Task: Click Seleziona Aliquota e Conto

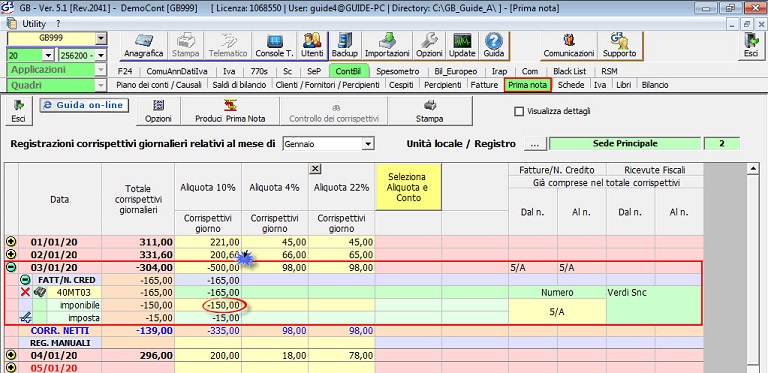Action: [x=408, y=187]
